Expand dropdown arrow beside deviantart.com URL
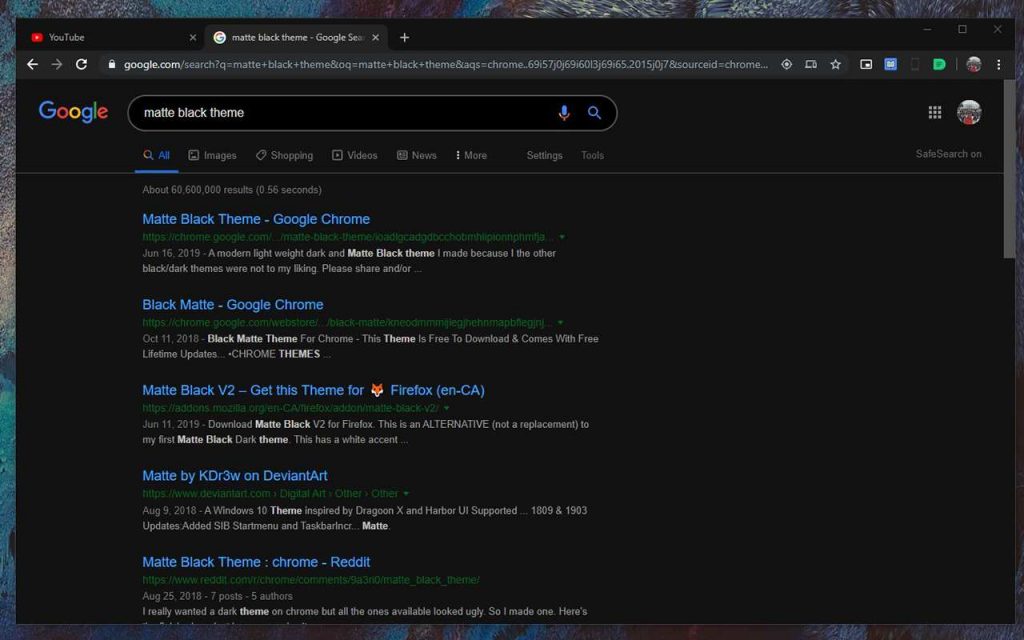The image size is (1024, 640). pos(406,494)
